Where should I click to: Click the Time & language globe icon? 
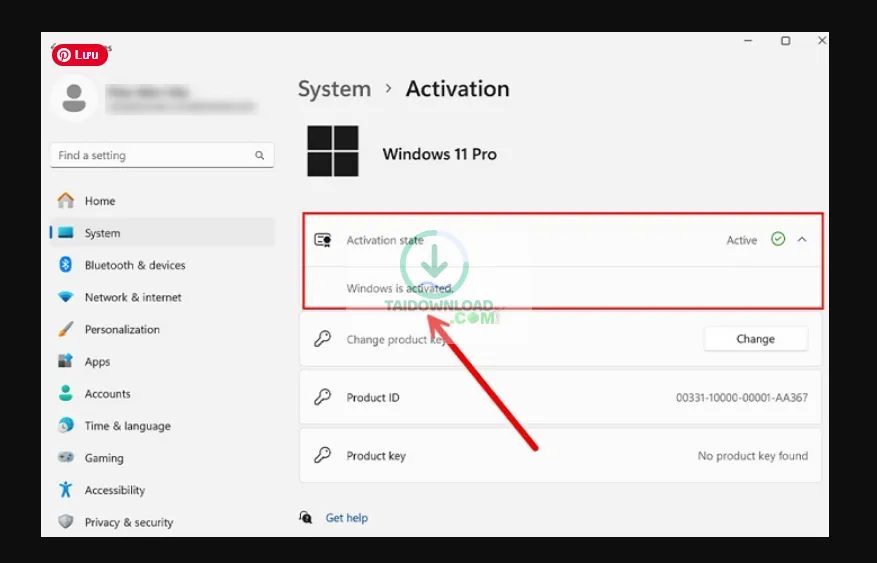(65, 425)
